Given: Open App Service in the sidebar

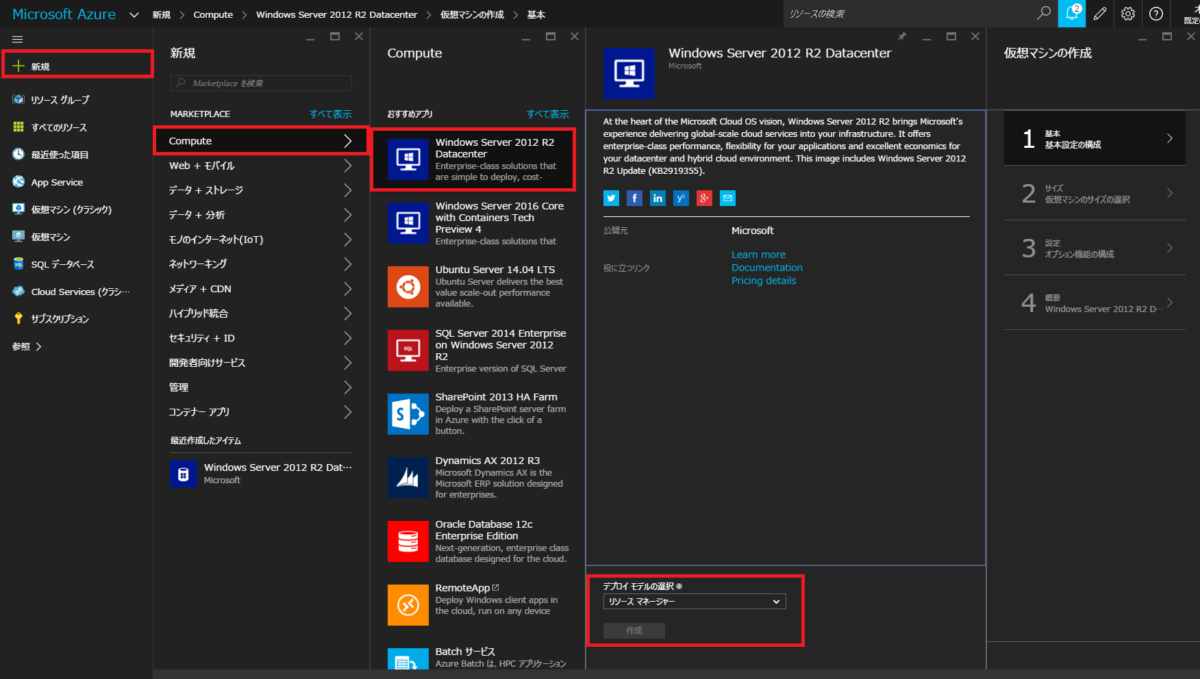Looking at the screenshot, I should pos(77,182).
